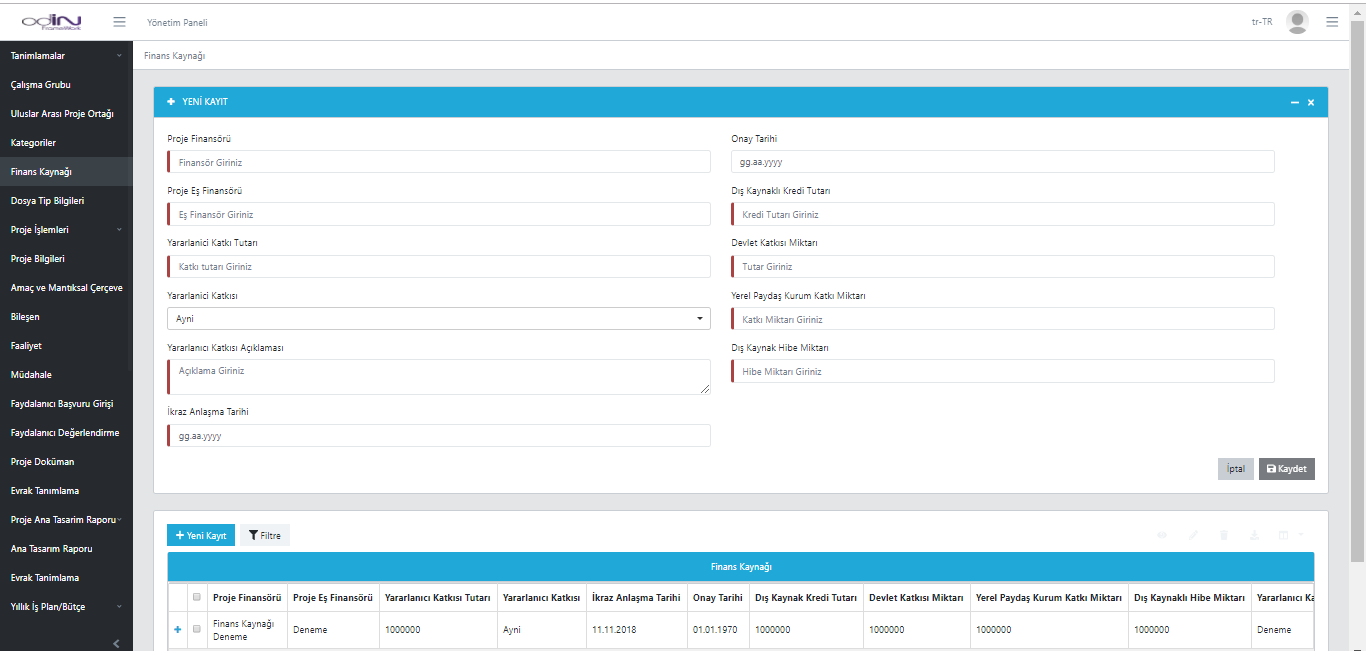Screen dimensions: 1366x651
Task: Click the pencil edit icon above the table
Action: [x=1193, y=535]
